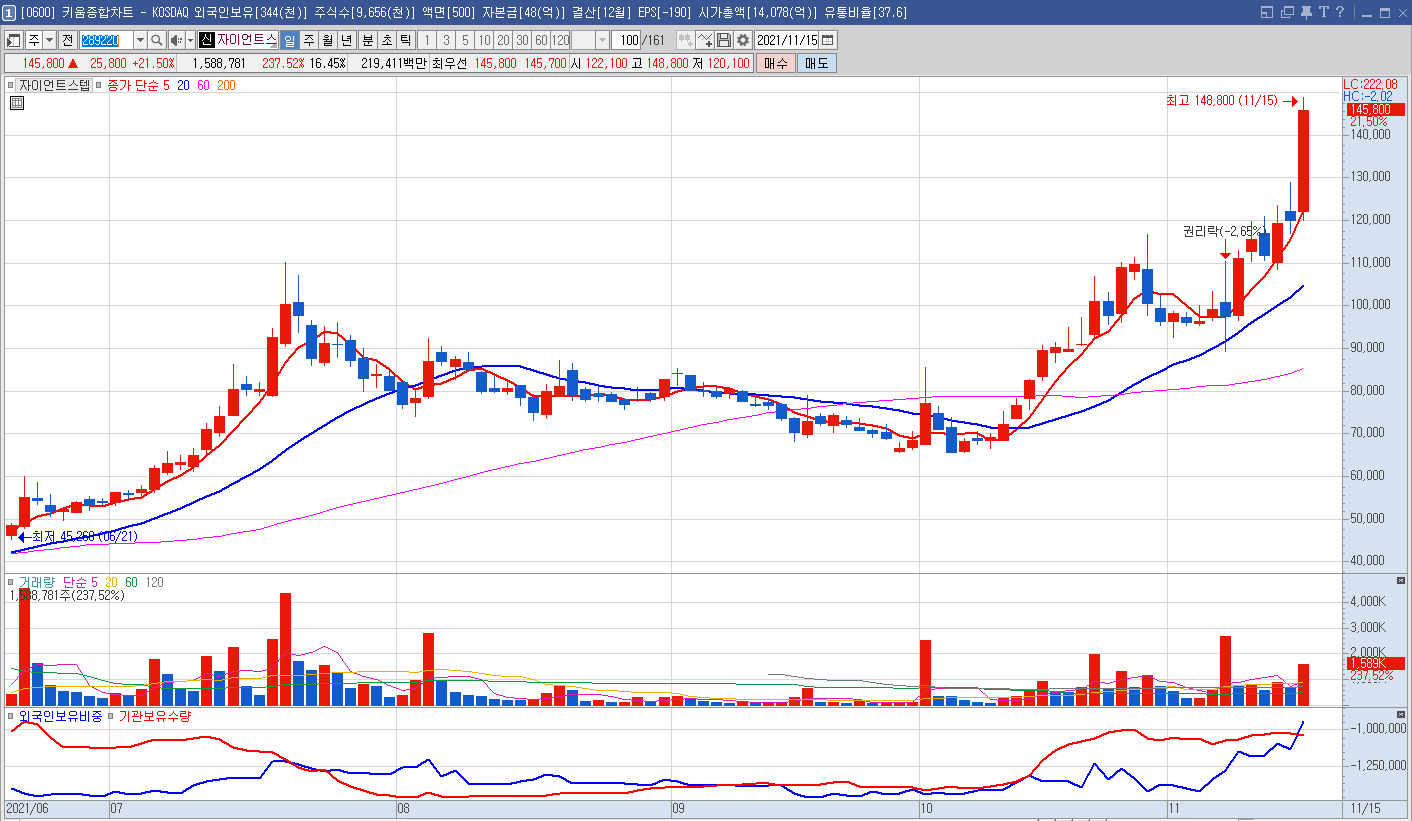Choose interval preset 120
The image size is (1412, 821).
click(x=560, y=40)
